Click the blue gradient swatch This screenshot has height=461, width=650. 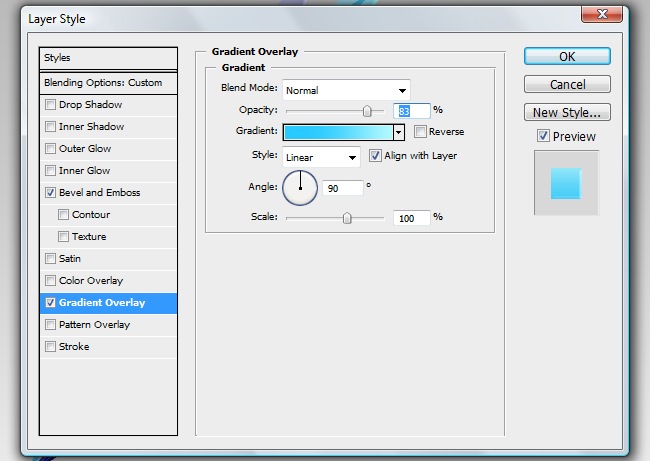click(x=338, y=132)
